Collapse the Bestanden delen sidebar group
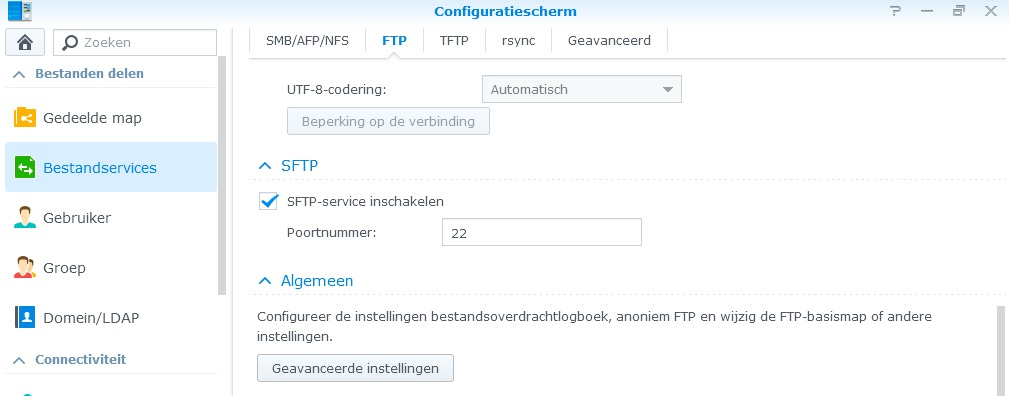This screenshot has height=396, width=1009. (19, 74)
